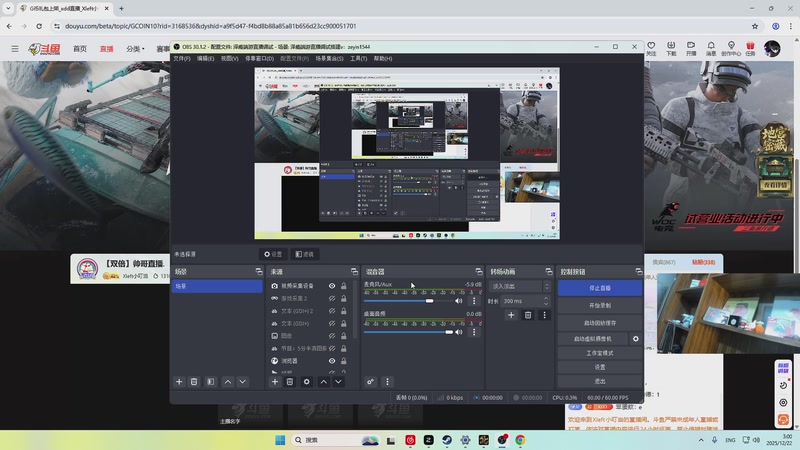800x450 pixels.
Task: Open the 工具(T) menu in OBS
Action: [358, 59]
